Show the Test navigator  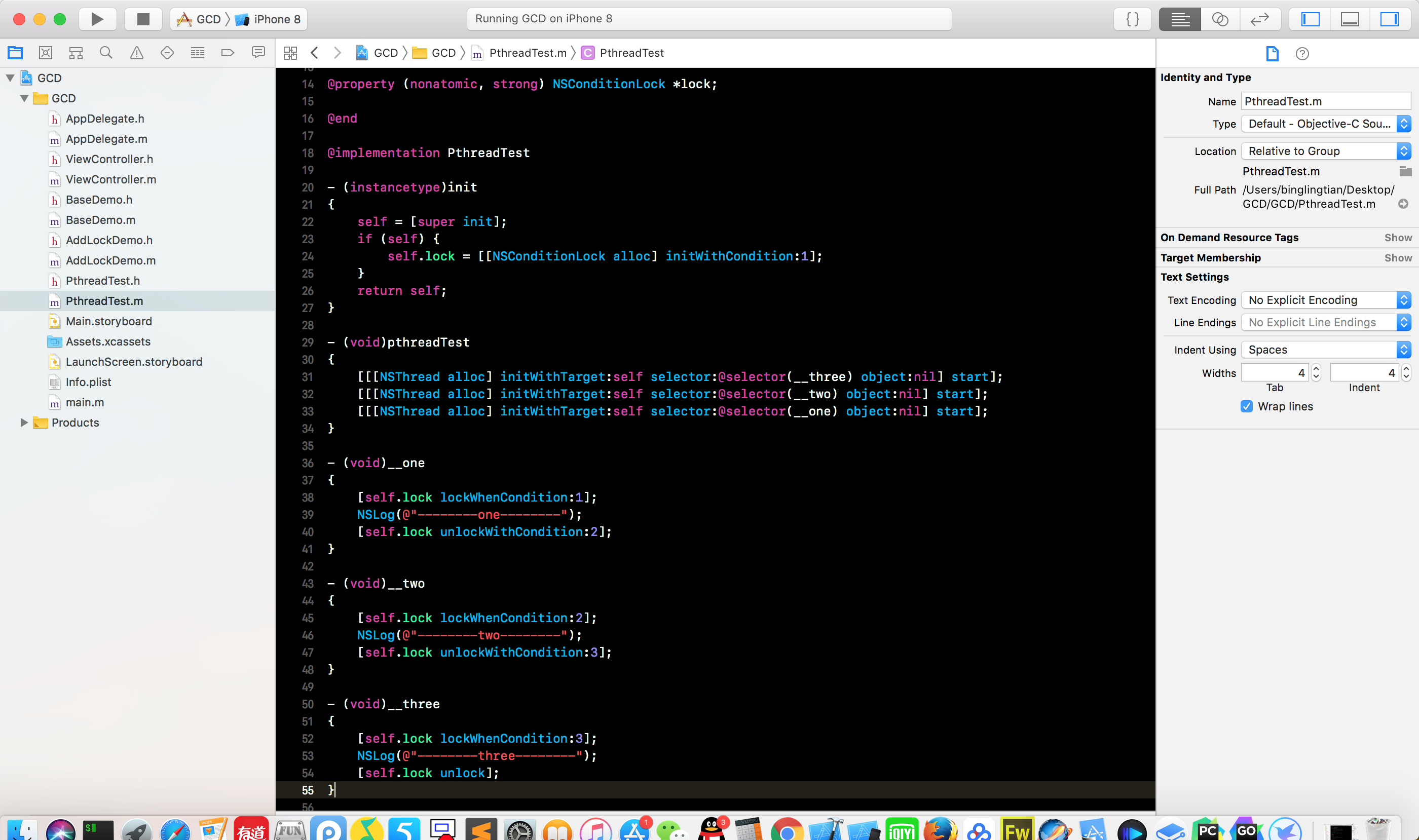pos(167,53)
